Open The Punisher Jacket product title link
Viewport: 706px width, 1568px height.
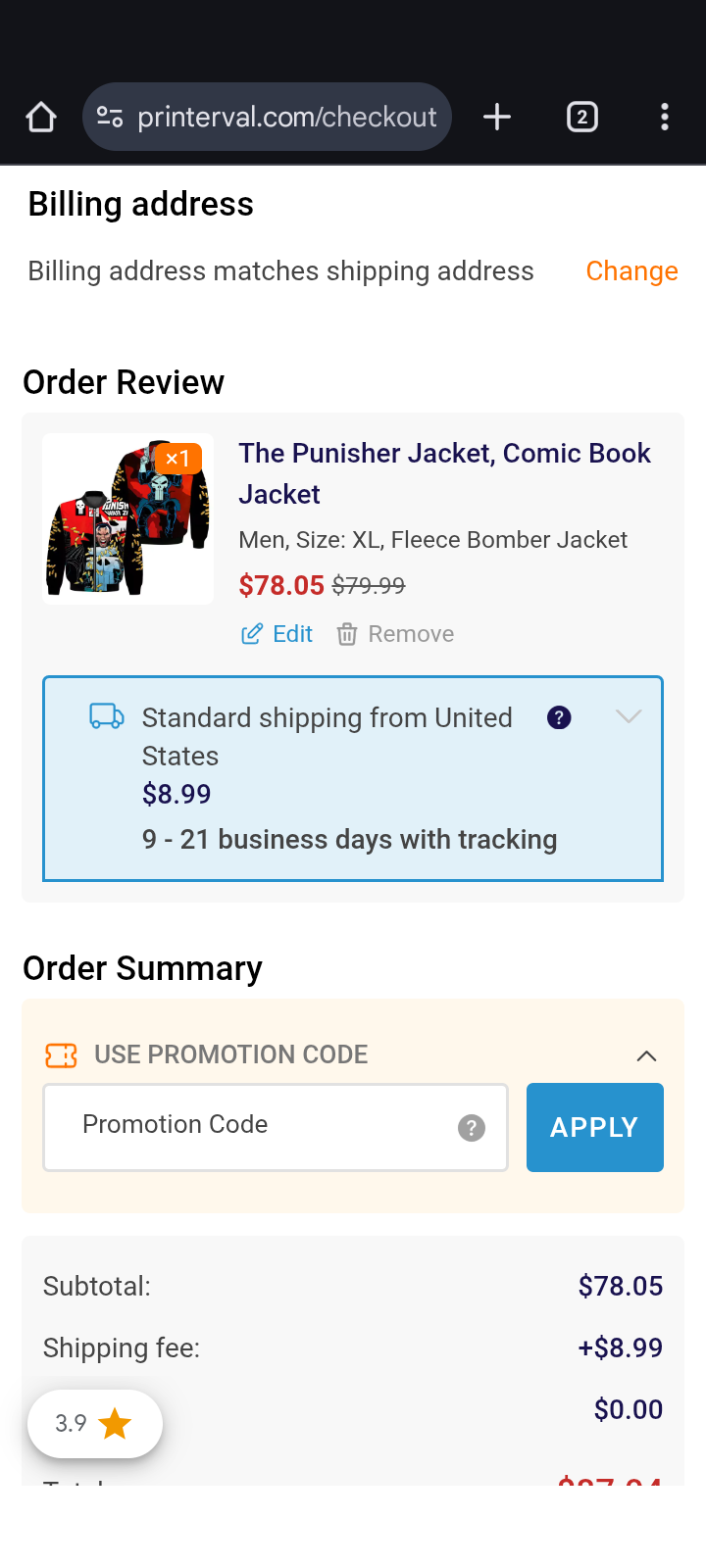(444, 473)
